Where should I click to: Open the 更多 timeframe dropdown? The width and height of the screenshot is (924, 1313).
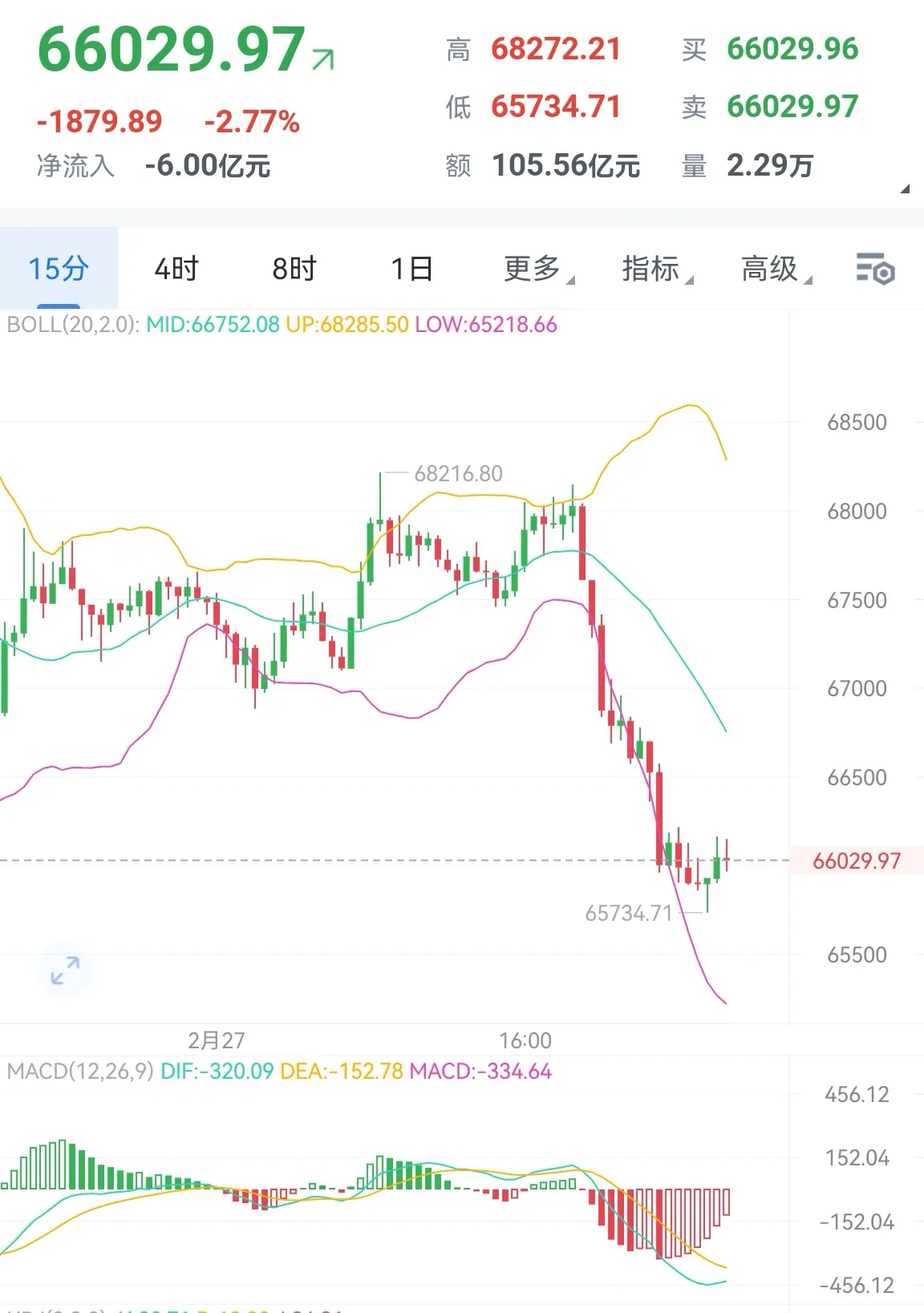[538, 269]
